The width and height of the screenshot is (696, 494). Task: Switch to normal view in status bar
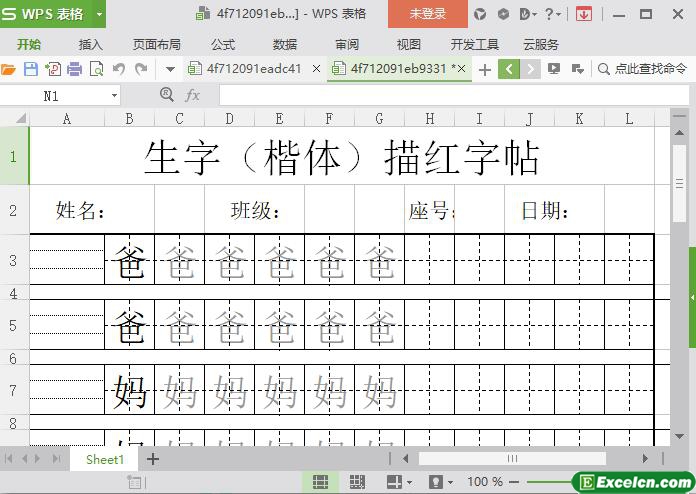tap(320, 482)
